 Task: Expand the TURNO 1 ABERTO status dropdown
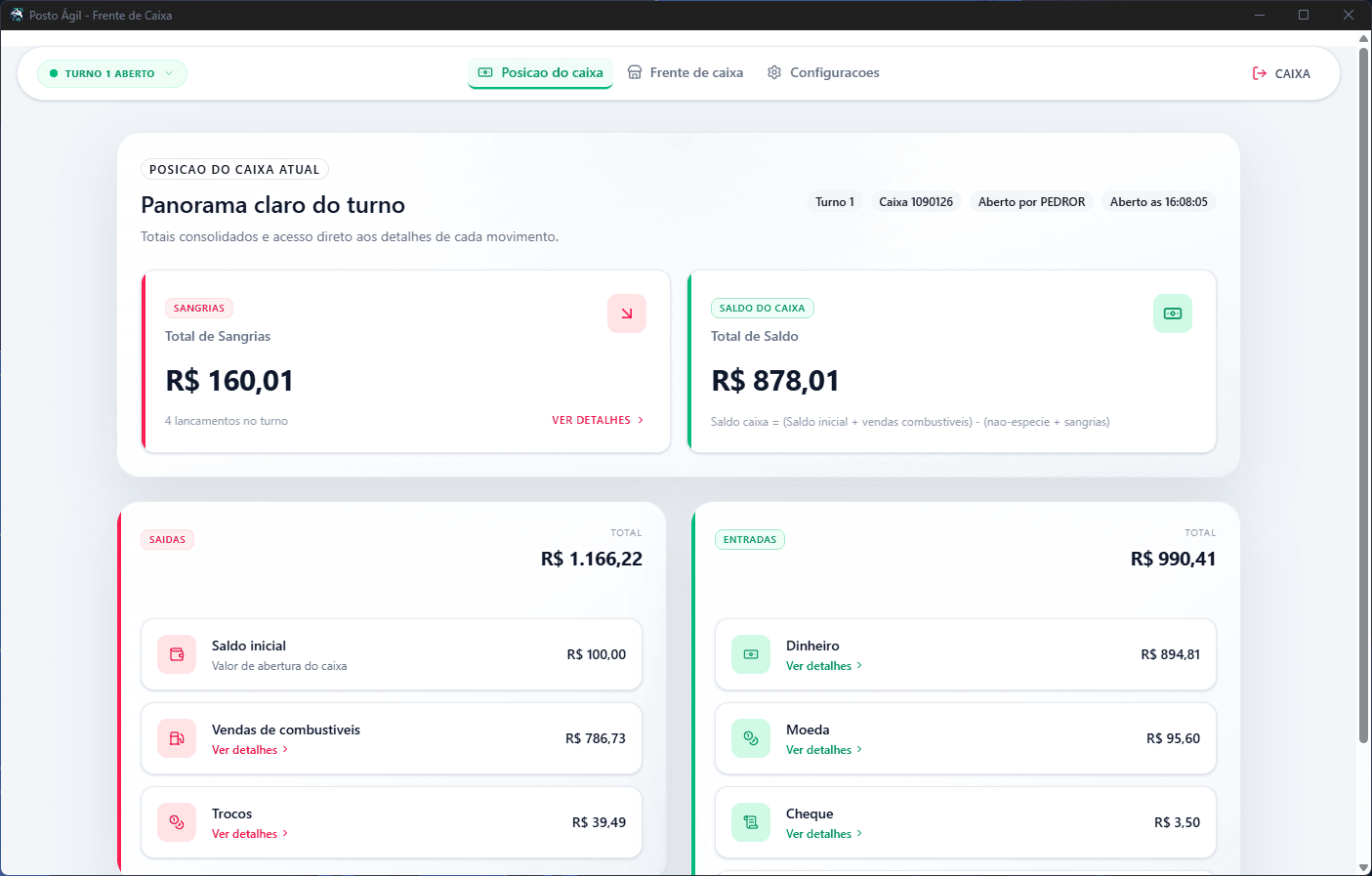click(168, 73)
